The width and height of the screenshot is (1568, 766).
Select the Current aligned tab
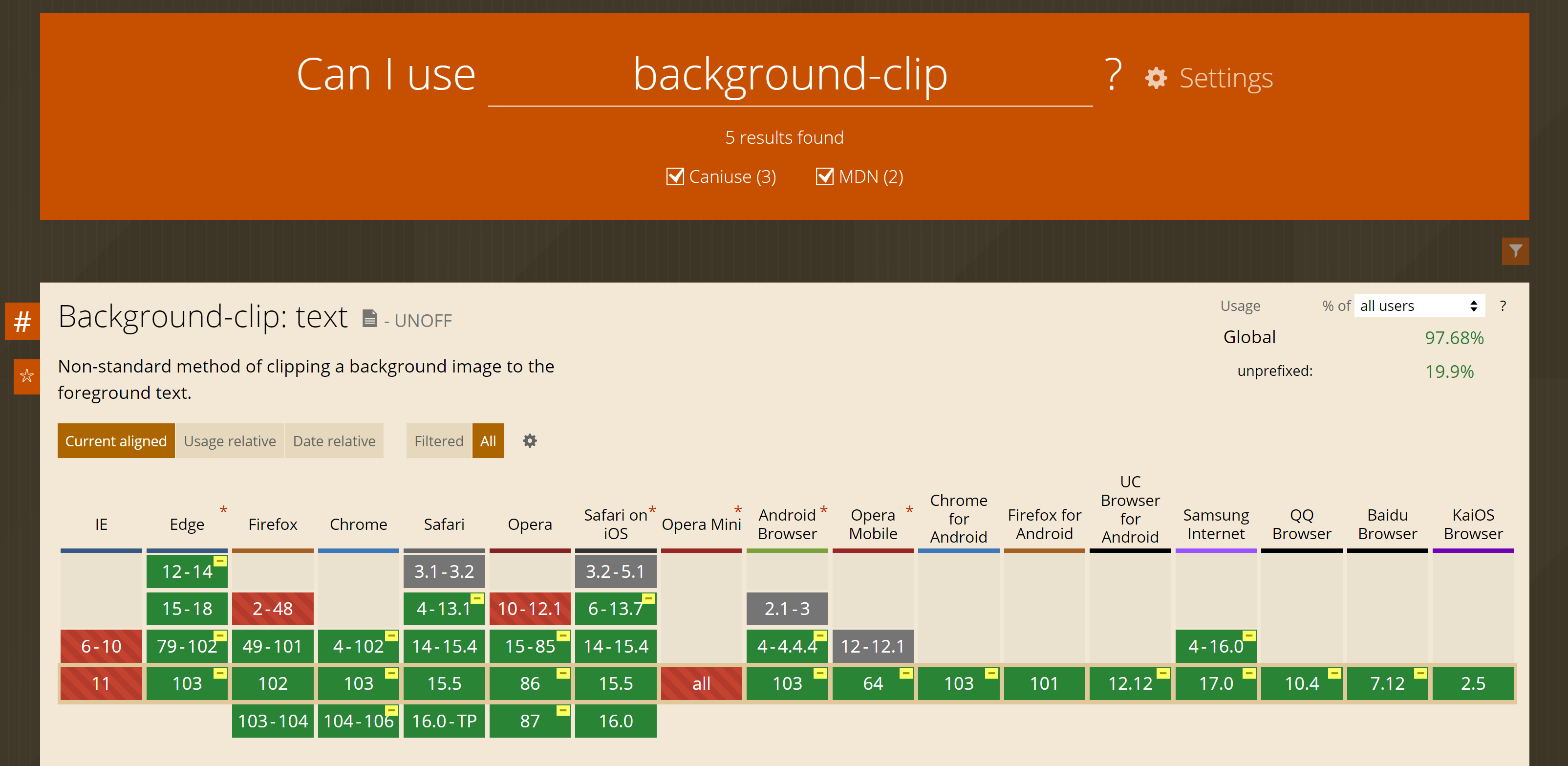116,441
